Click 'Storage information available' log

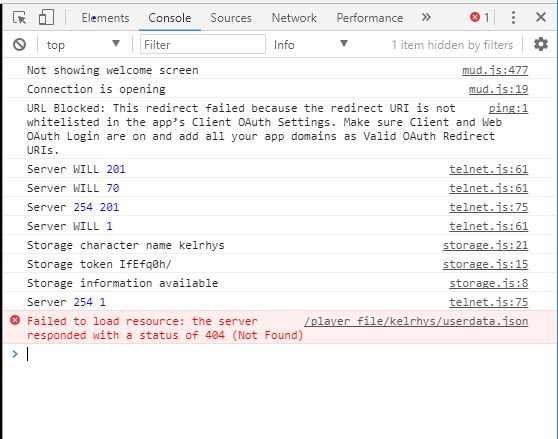(122, 283)
